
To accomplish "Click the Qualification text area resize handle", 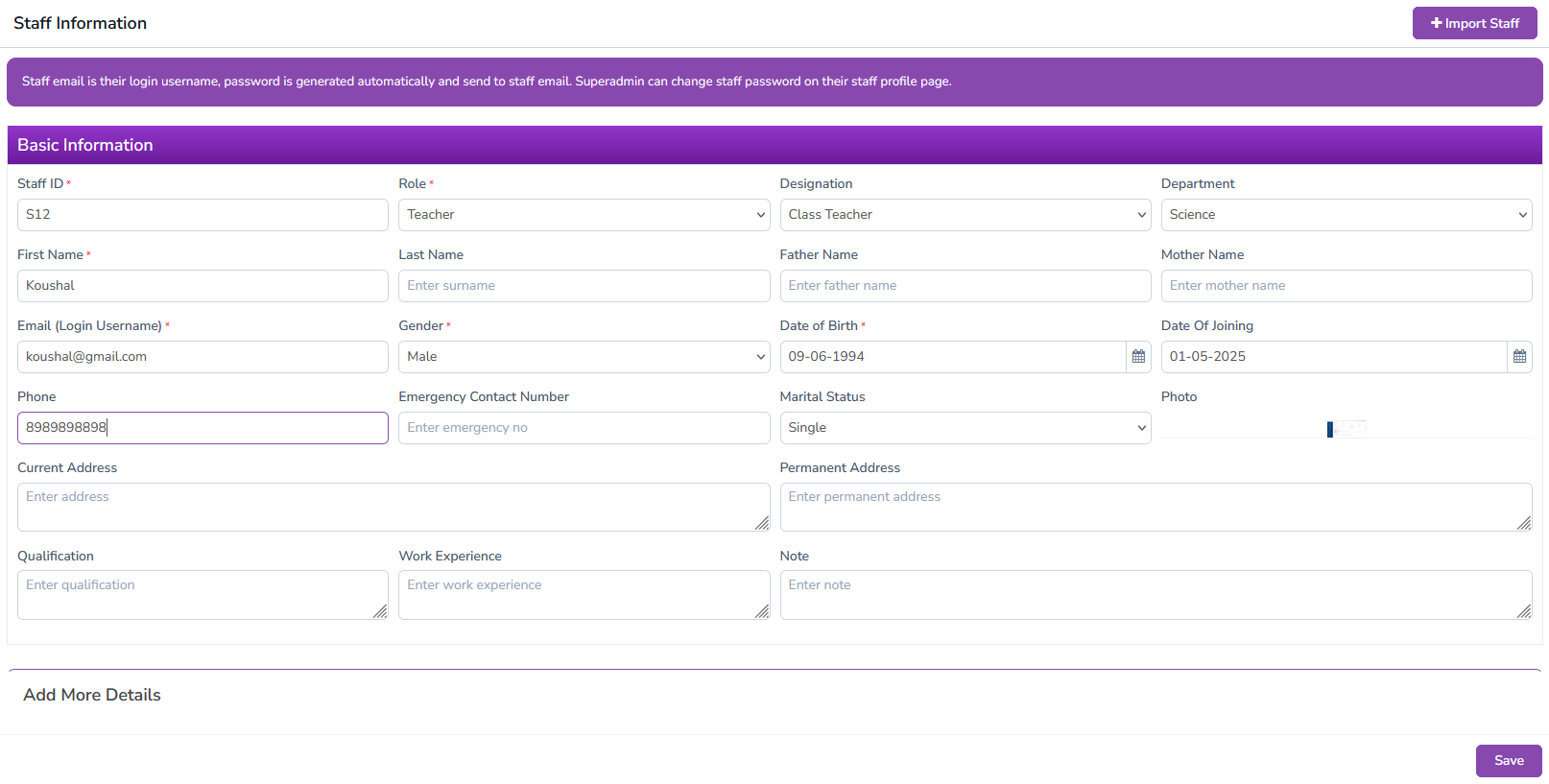I will click(380, 611).
